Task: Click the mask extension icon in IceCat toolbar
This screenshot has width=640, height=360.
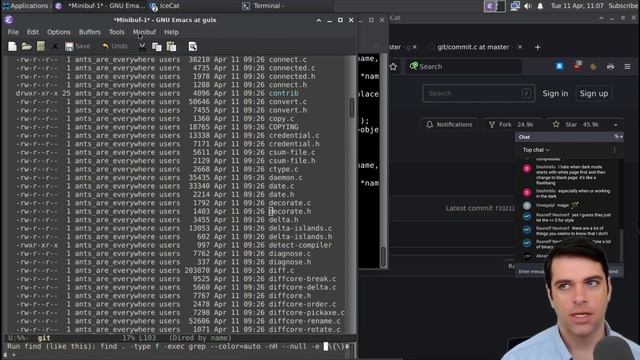Action: click(610, 67)
